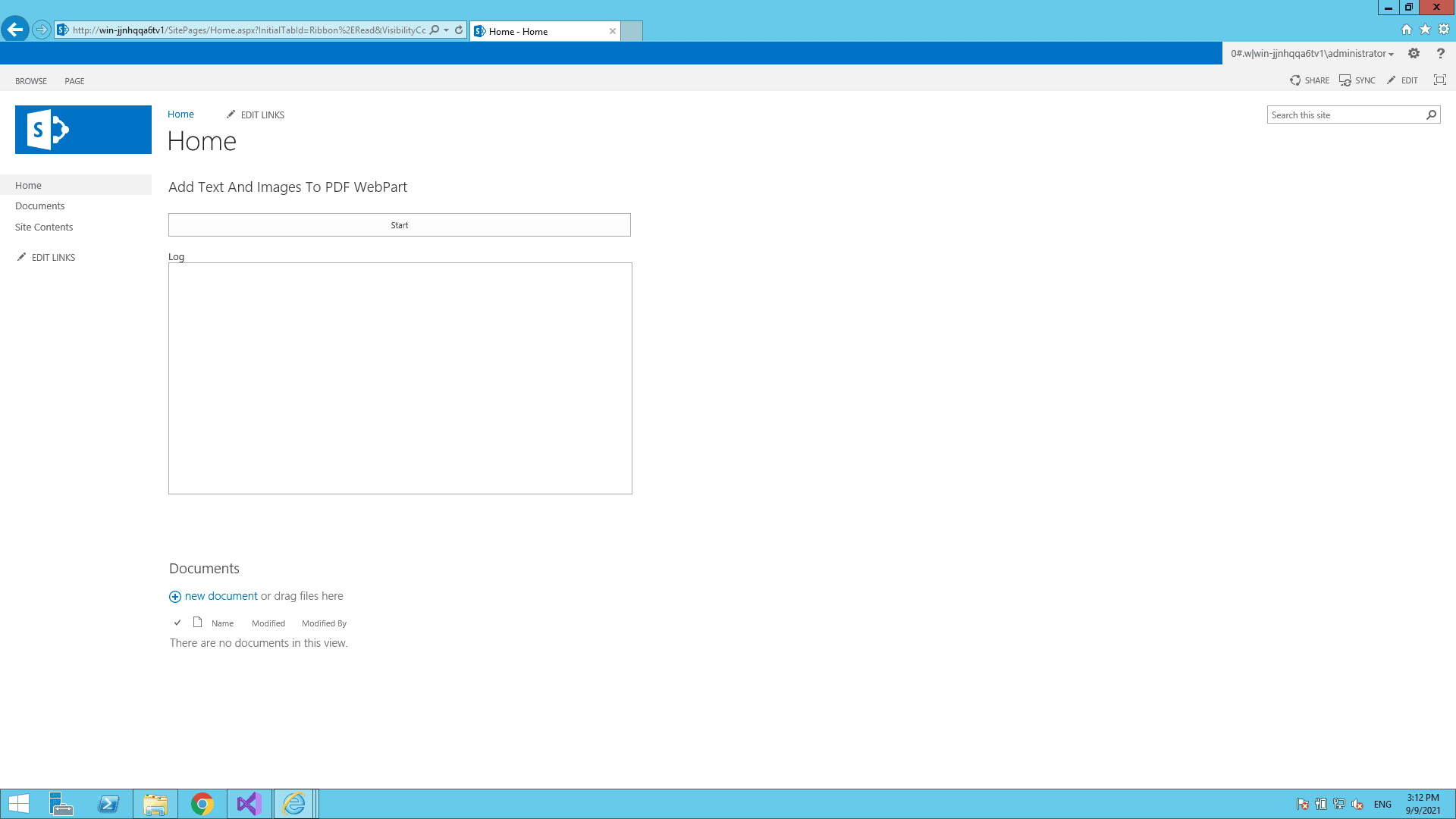Viewport: 1456px width, 819px height.
Task: Toggle the focus on content icon
Action: pyautogui.click(x=1439, y=80)
